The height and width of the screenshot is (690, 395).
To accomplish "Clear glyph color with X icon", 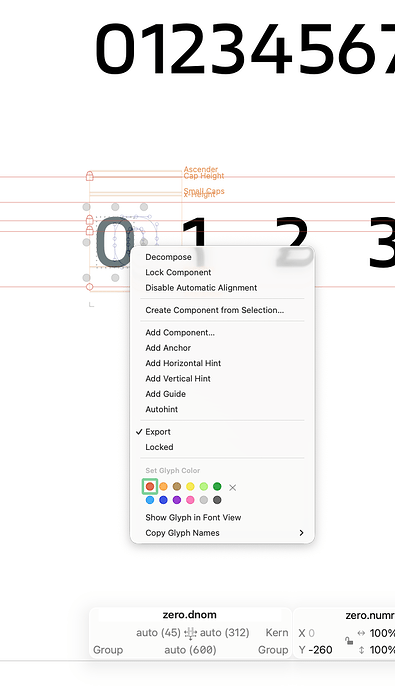I will coord(233,487).
